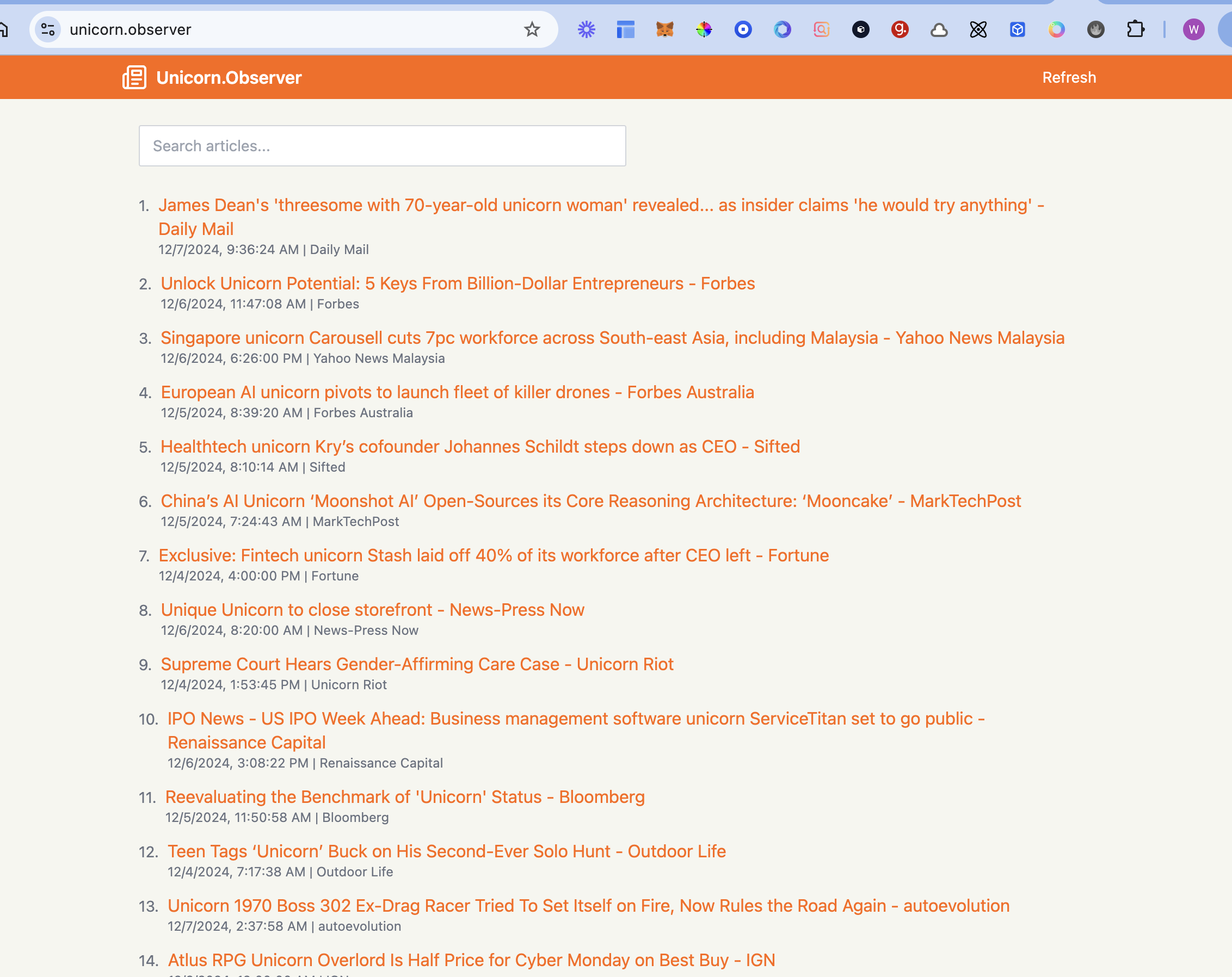Image resolution: width=1232 pixels, height=977 pixels.
Task: Focus the Search articles input field
Action: (381, 146)
